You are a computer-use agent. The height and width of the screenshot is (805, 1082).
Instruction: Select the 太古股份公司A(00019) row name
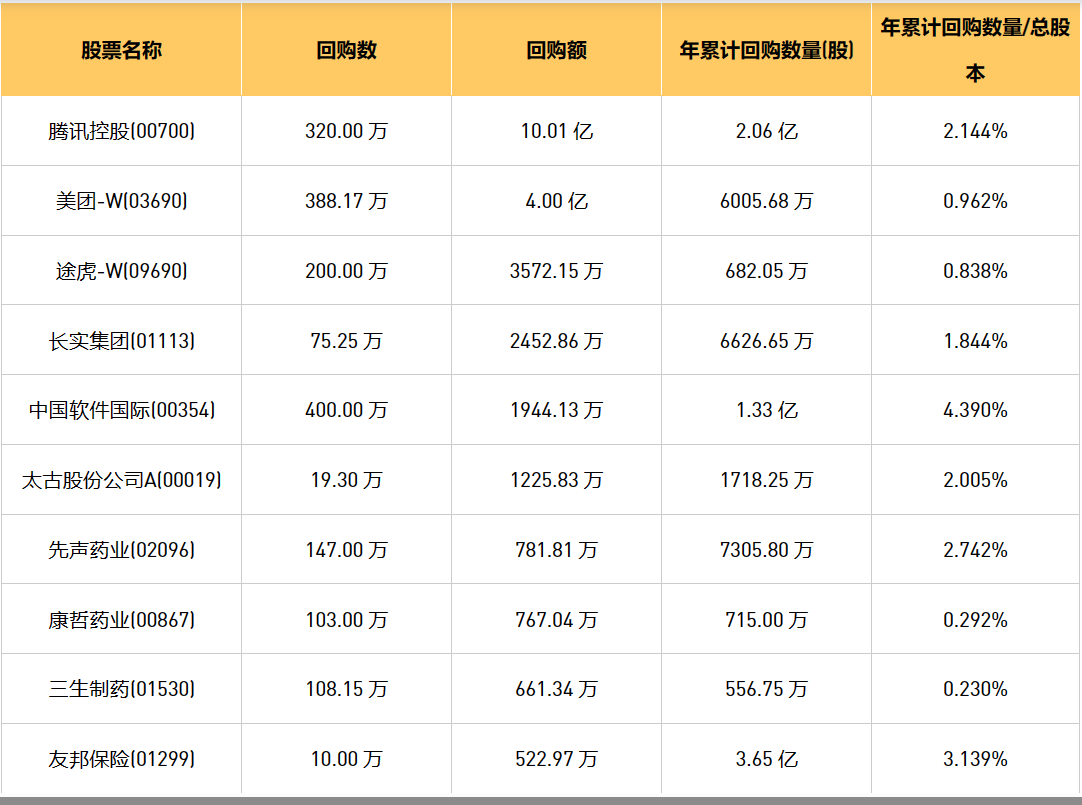click(121, 480)
